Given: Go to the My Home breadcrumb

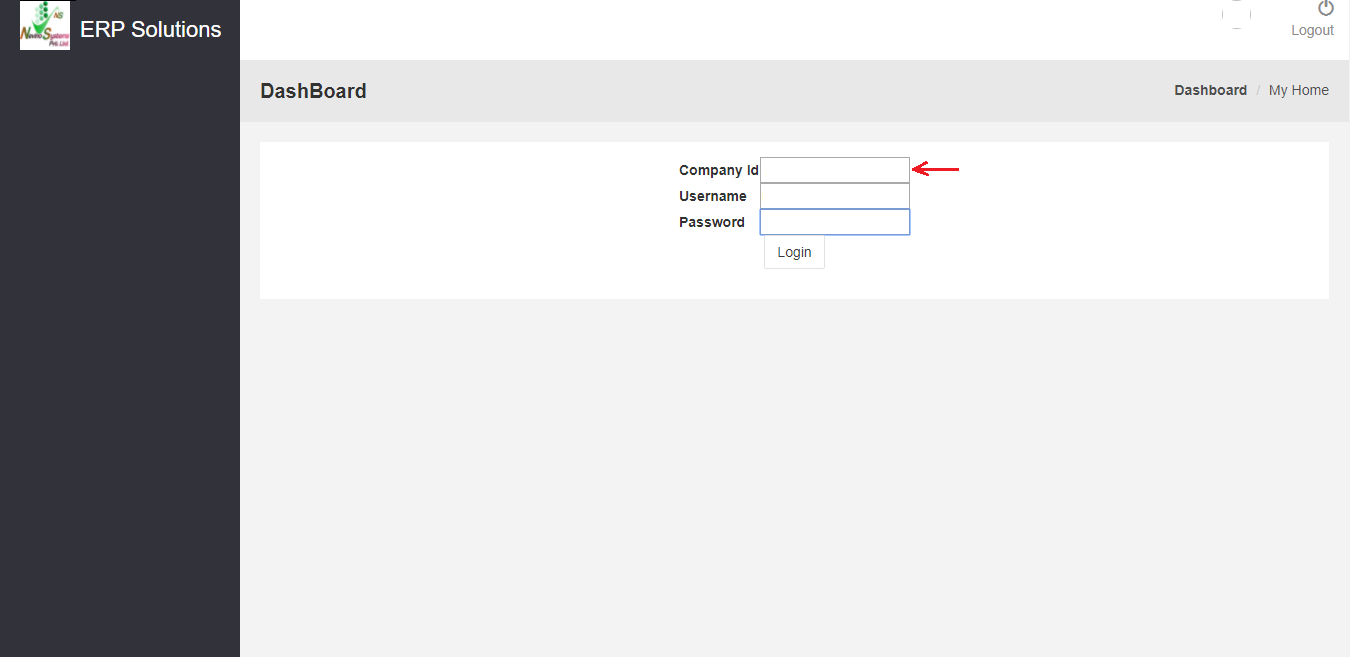Looking at the screenshot, I should point(1298,90).
